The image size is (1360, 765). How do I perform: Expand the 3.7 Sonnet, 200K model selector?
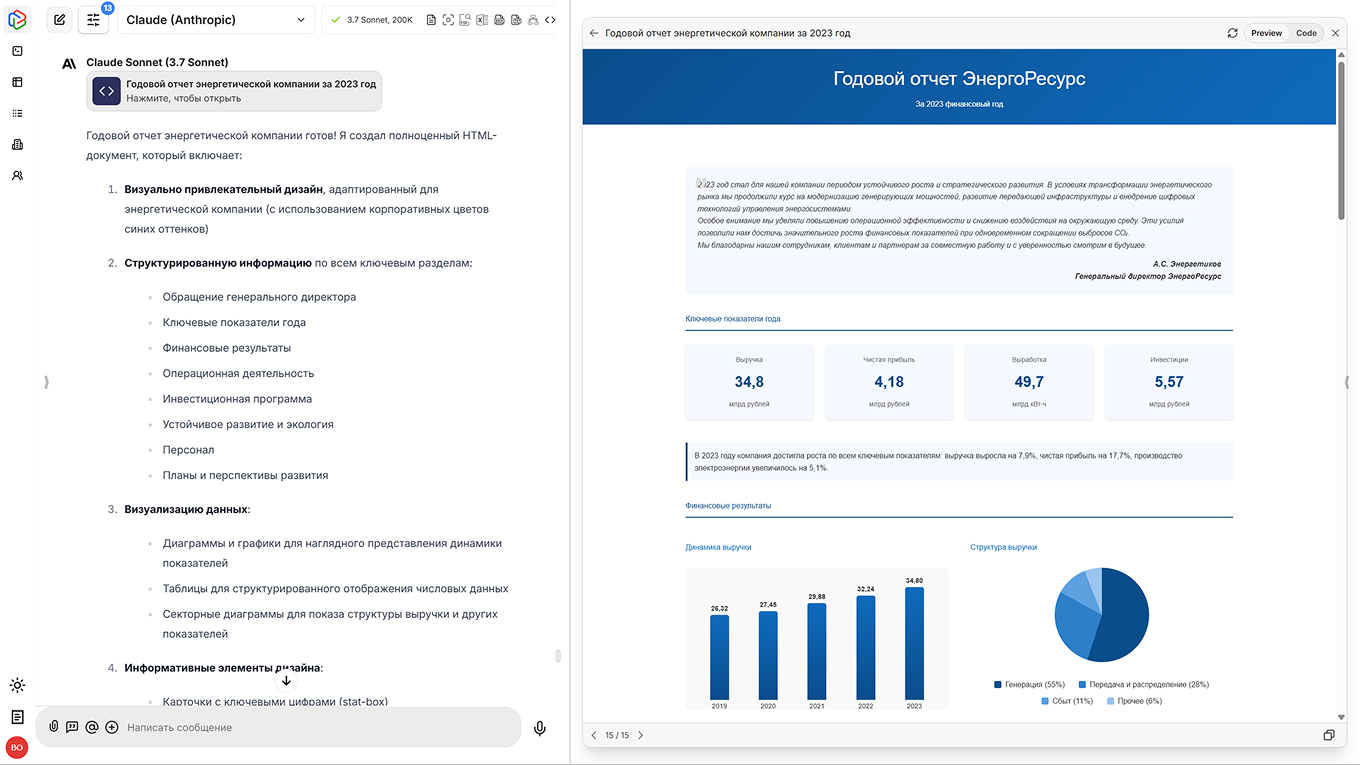tap(371, 20)
